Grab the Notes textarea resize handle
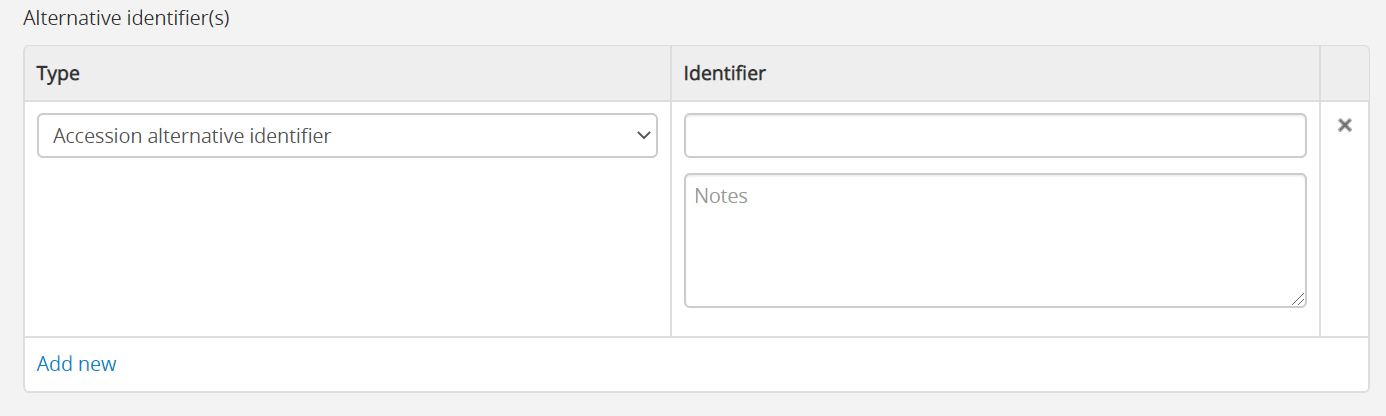Screen dimensions: 1386x416 (1298, 299)
